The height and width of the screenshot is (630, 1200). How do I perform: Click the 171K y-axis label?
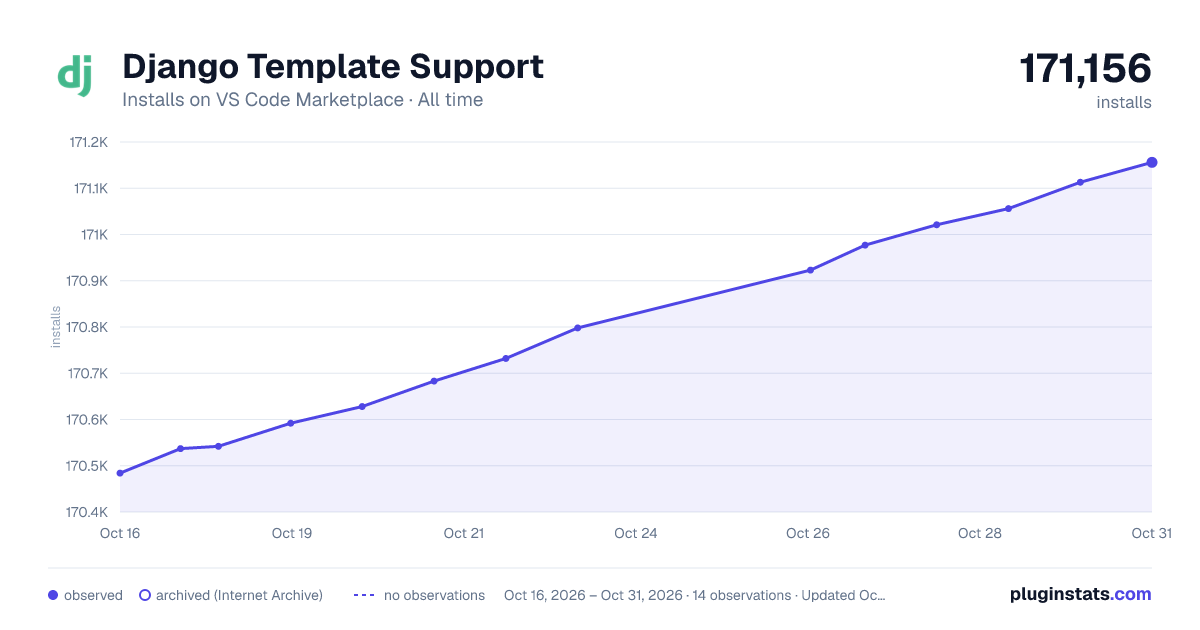pos(95,235)
